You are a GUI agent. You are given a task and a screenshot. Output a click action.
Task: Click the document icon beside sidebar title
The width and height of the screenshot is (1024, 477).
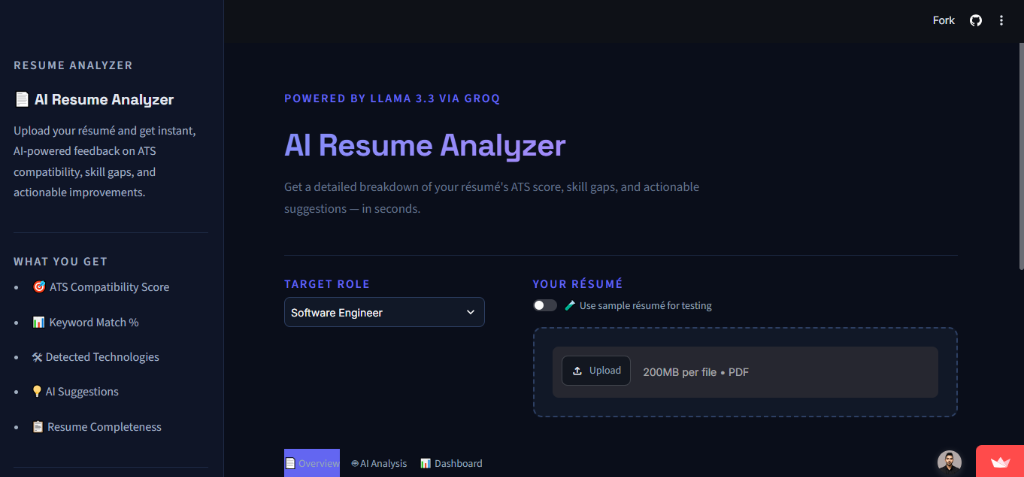click(x=22, y=100)
